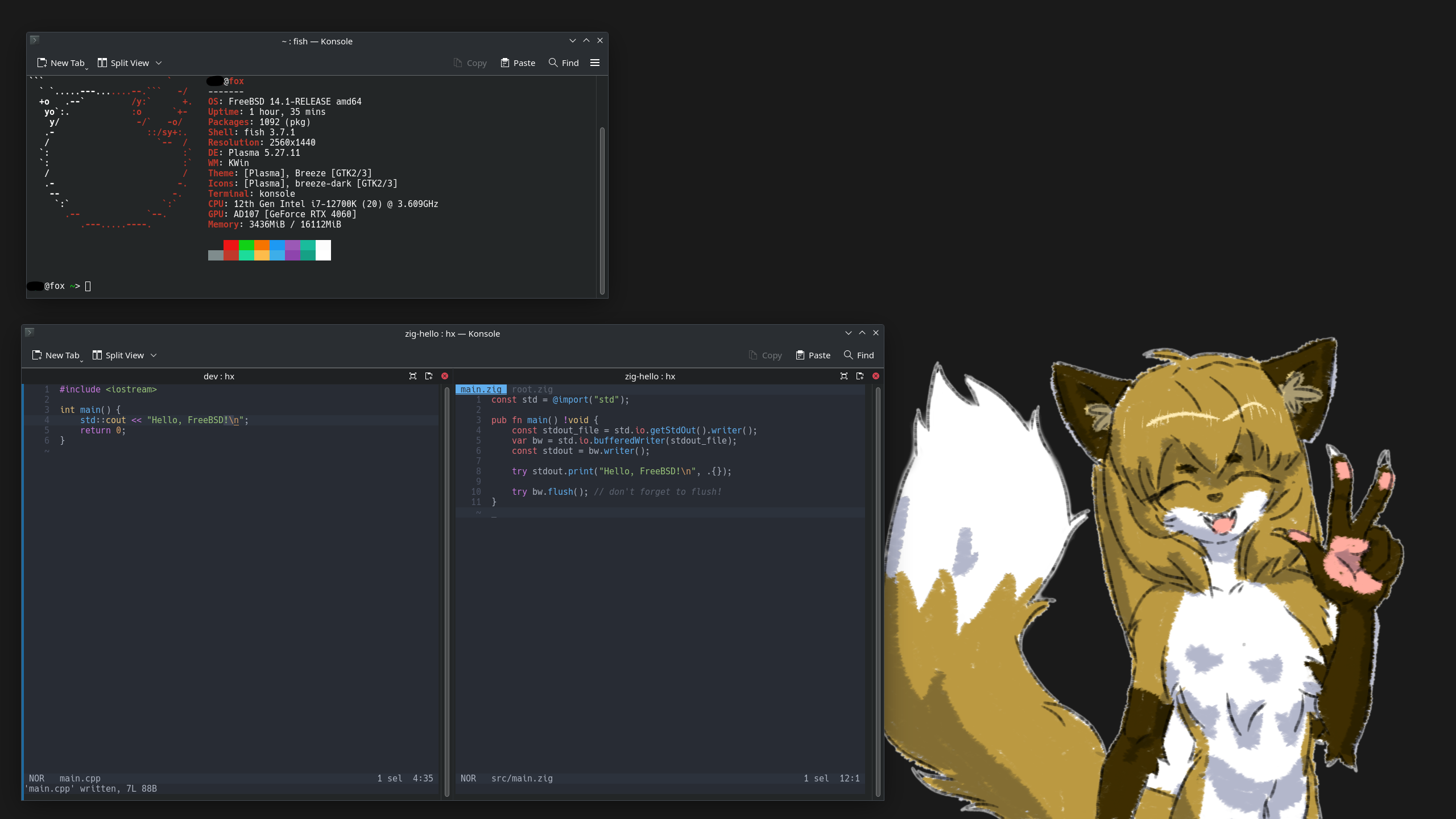Expand Split View dropdown in fish Konsole
The image size is (1456, 819).
159,63
